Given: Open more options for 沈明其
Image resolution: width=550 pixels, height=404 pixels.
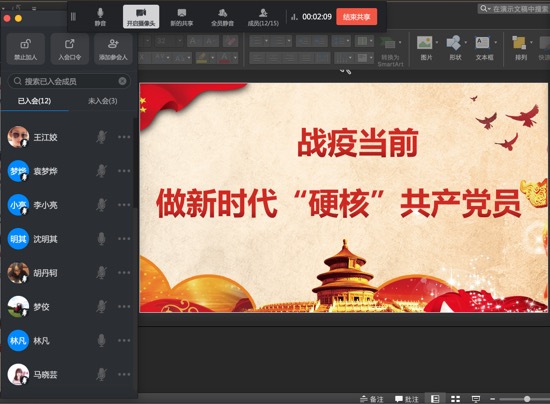Looking at the screenshot, I should tap(124, 239).
